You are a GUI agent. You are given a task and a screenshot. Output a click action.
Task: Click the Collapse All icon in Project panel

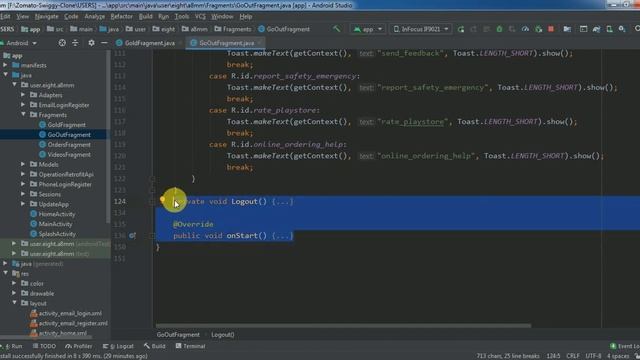(75, 43)
